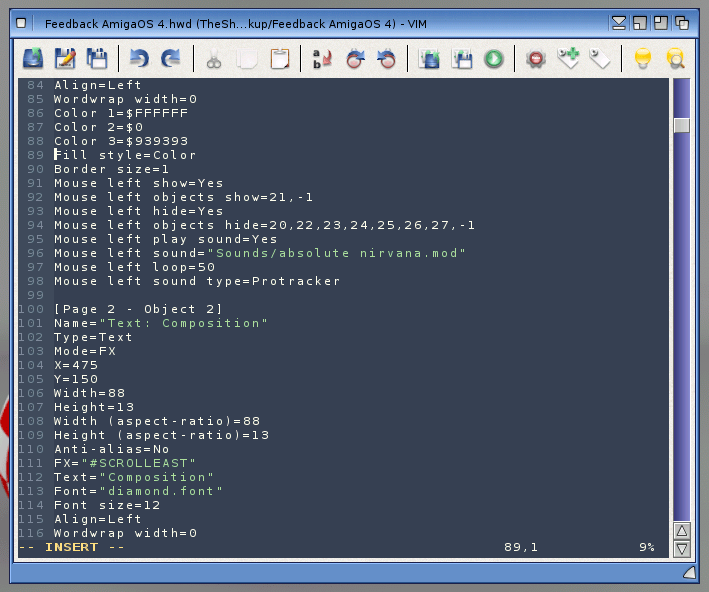This screenshot has height=592, width=709.
Task: Click the Find Help search icon
Action: tap(676, 59)
